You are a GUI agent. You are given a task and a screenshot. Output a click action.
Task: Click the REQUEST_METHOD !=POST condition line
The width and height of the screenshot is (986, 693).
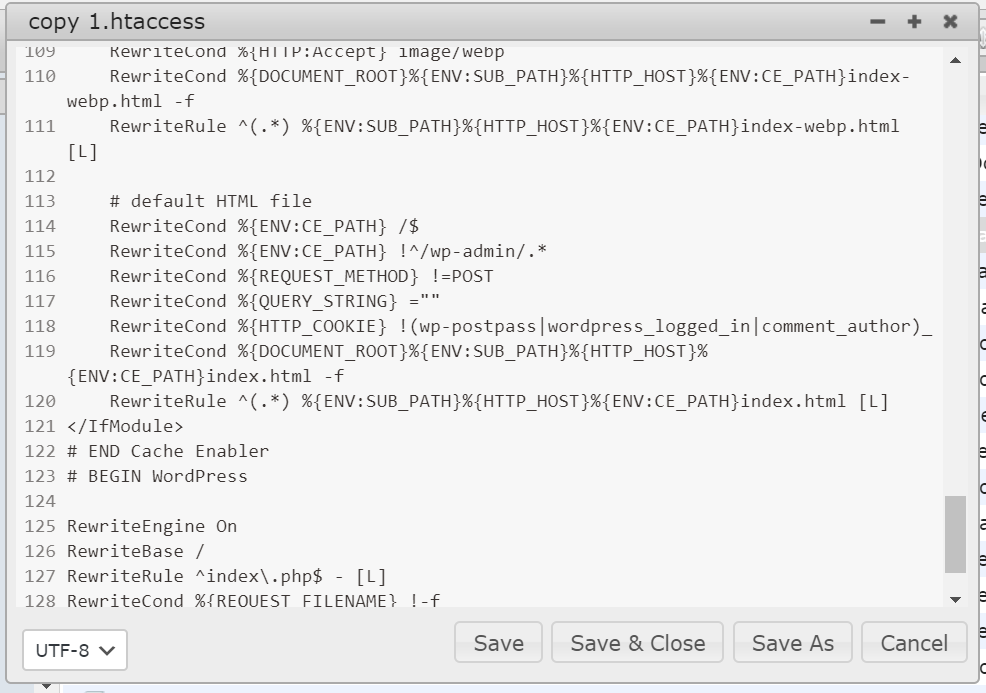(x=301, y=276)
